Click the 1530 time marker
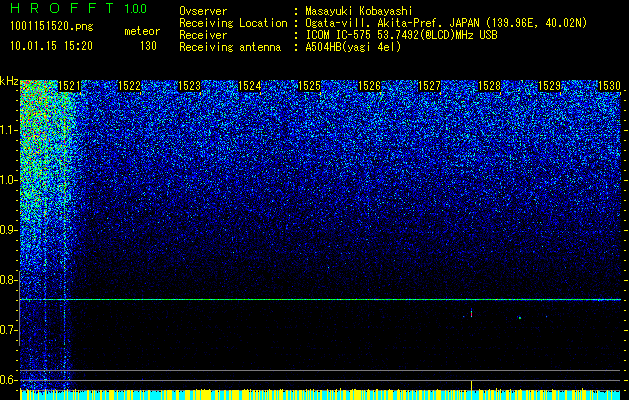The image size is (629, 400). (609, 86)
